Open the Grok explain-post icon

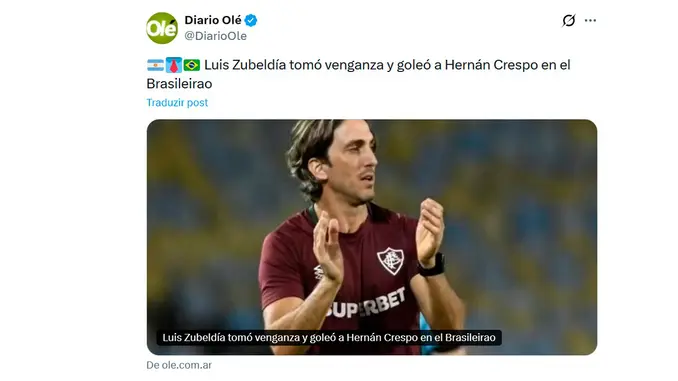pos(569,20)
